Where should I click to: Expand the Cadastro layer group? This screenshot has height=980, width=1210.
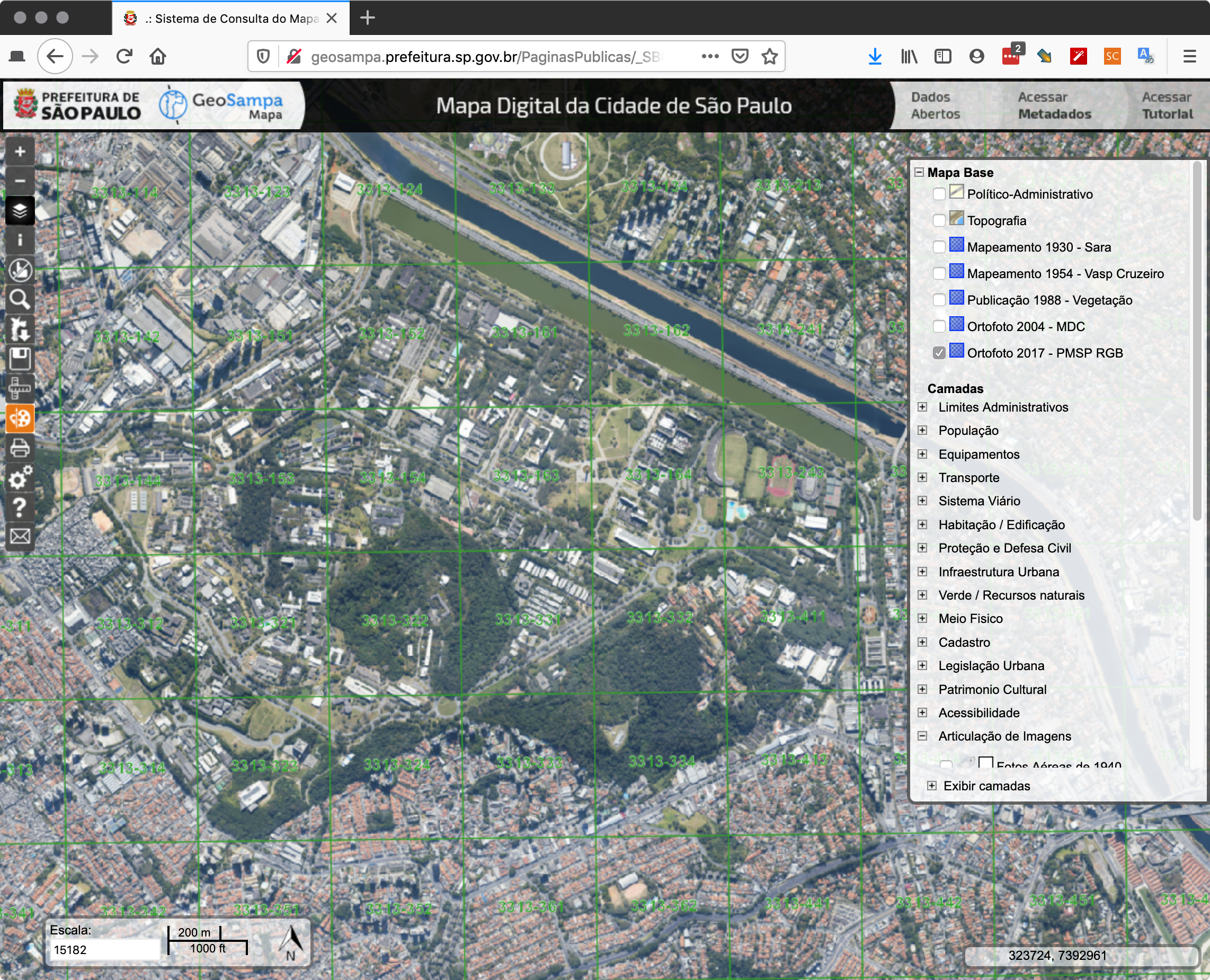[922, 643]
